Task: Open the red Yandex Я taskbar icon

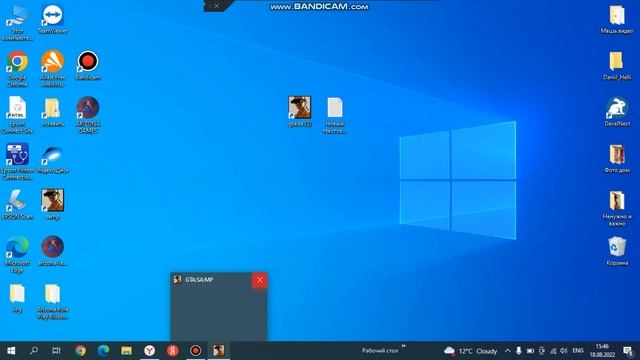Action: 172,351
